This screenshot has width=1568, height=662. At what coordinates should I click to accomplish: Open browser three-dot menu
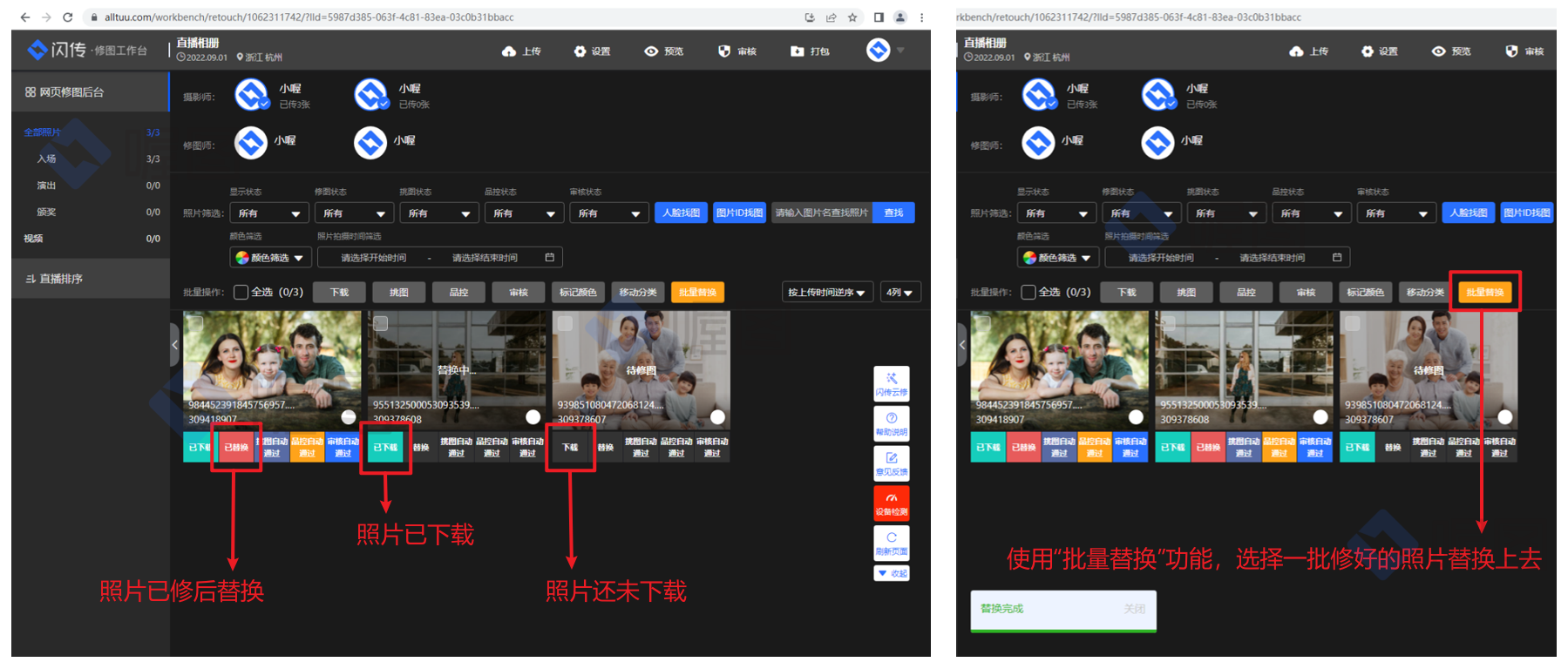pyautogui.click(x=921, y=17)
